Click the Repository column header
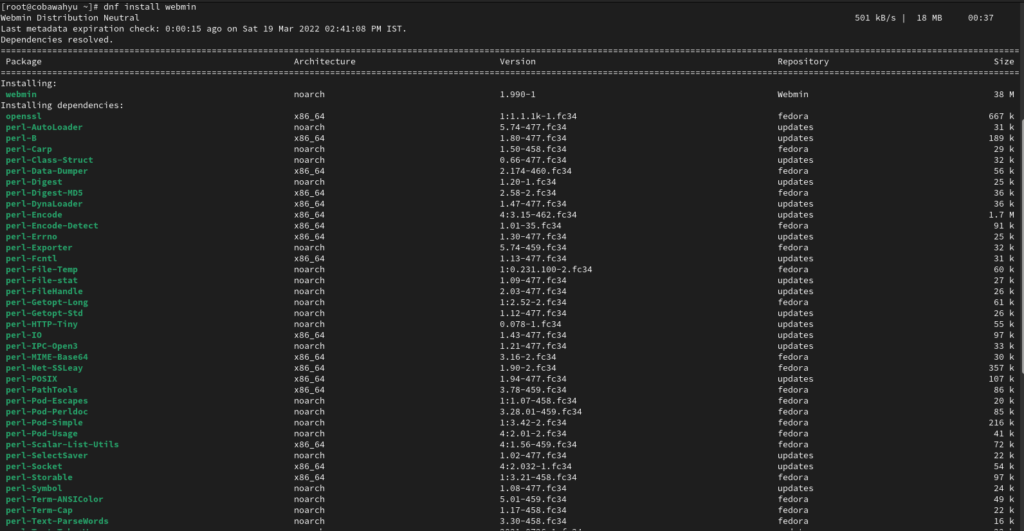This screenshot has height=531, width=1024. click(803, 62)
